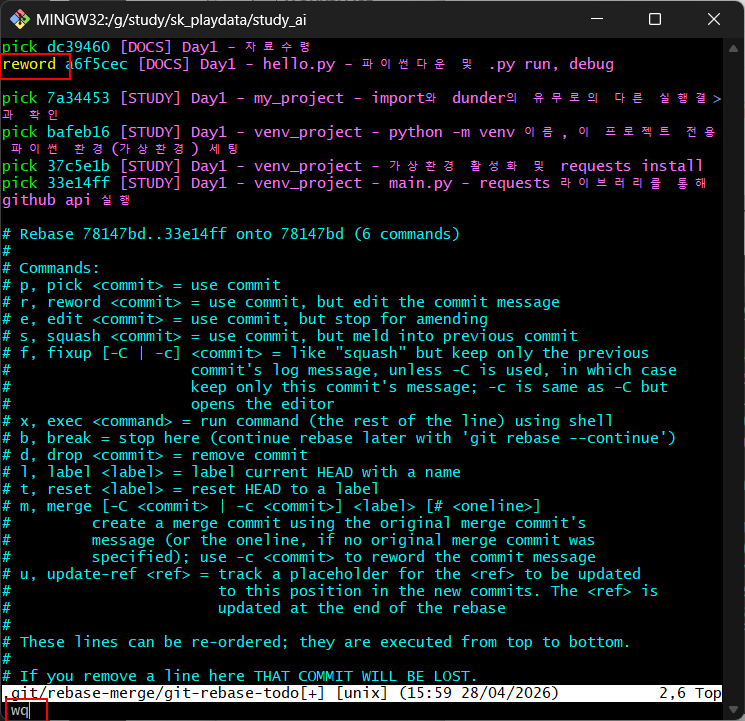Click the 'Top' scroll position indicator
The image size is (745, 721).
(708, 693)
